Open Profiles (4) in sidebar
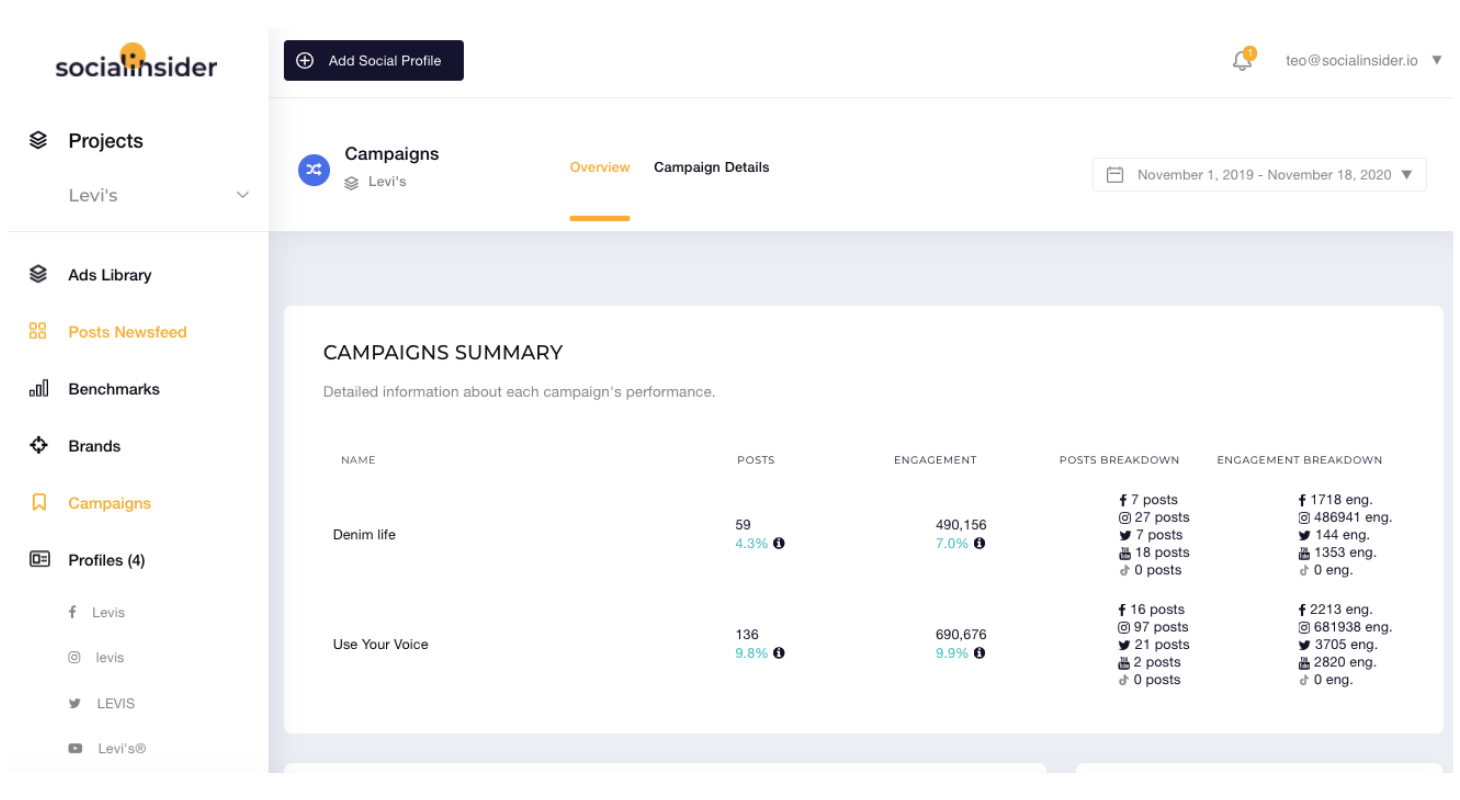The height and width of the screenshot is (800, 1460). (106, 560)
